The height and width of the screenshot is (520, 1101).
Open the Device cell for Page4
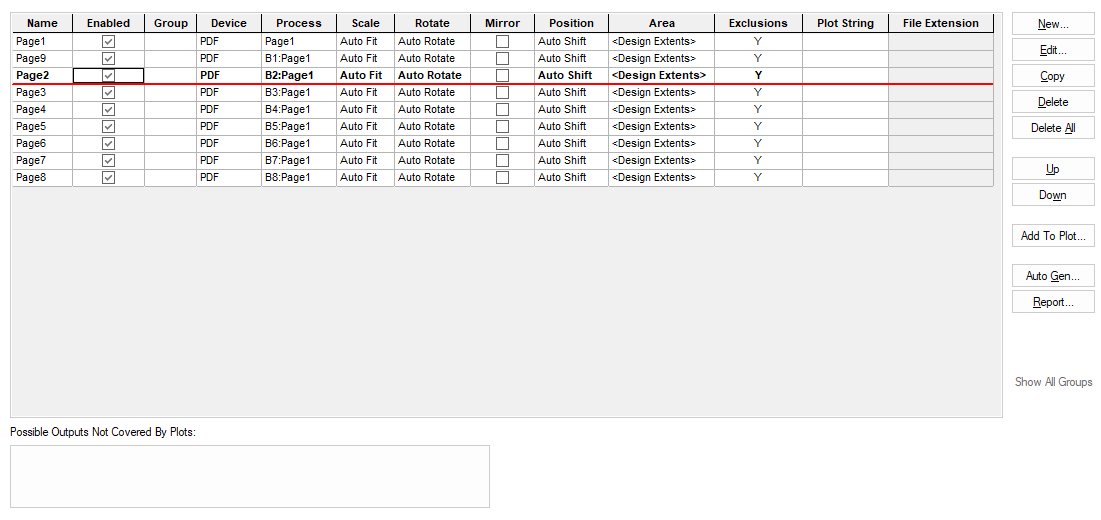(x=228, y=109)
